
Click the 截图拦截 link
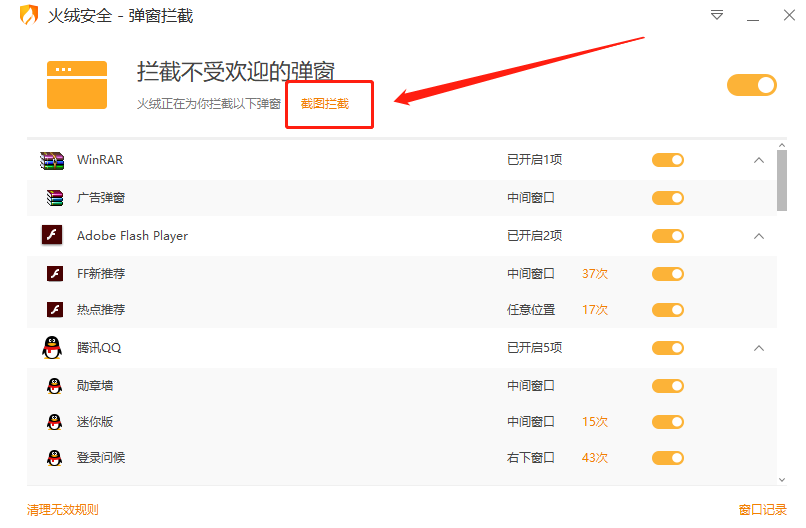click(x=325, y=104)
